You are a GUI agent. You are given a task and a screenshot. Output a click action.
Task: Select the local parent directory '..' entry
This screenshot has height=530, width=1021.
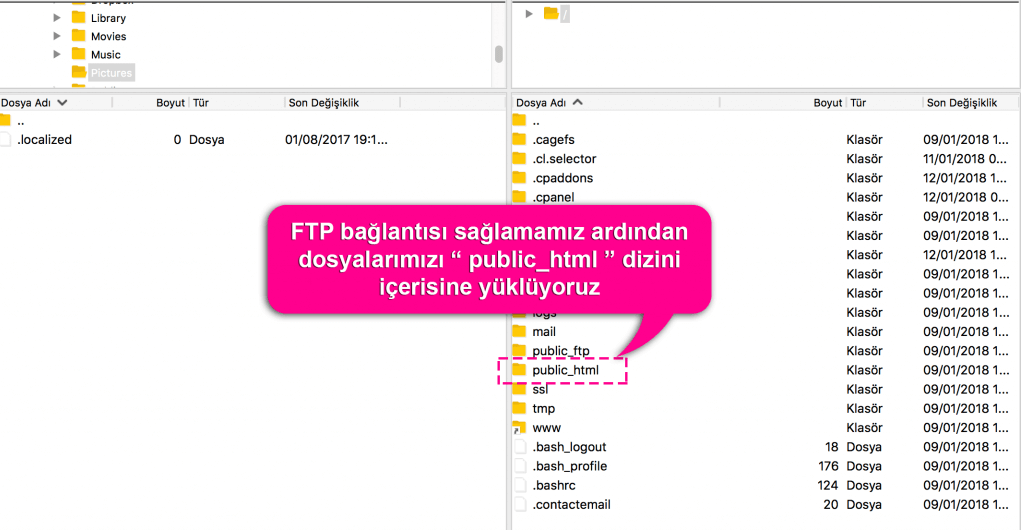(21, 121)
